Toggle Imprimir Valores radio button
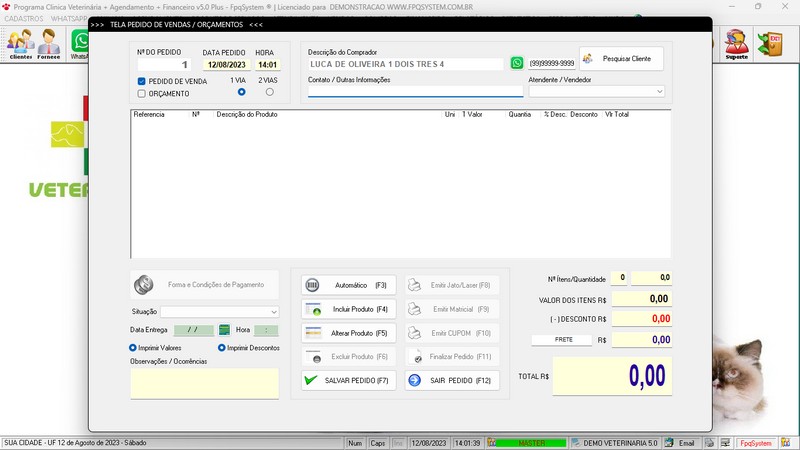The width and height of the screenshot is (800, 450). tap(133, 347)
